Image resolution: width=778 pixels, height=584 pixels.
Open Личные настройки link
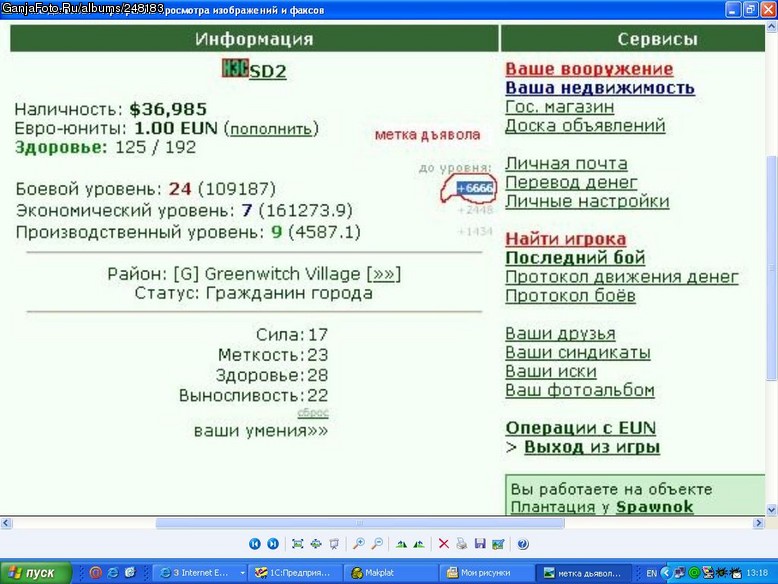tap(587, 201)
